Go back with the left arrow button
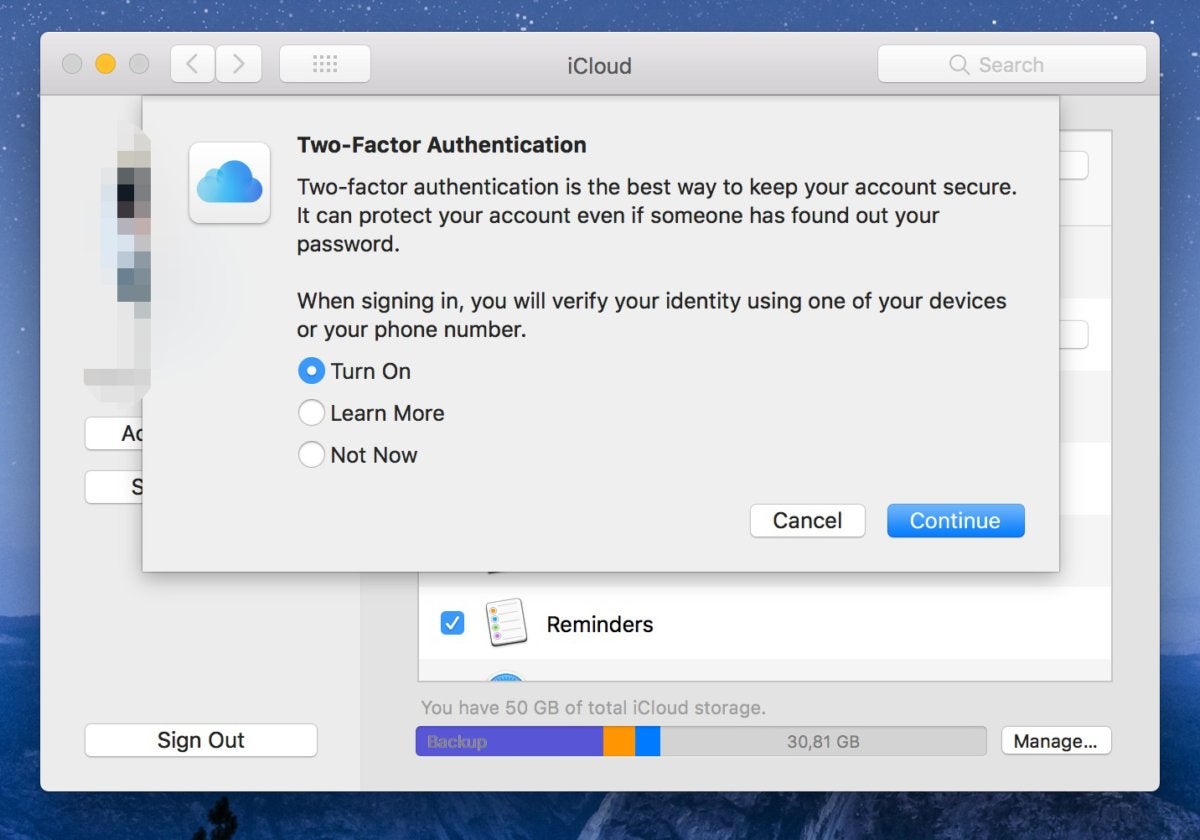The height and width of the screenshot is (840, 1200). point(192,65)
